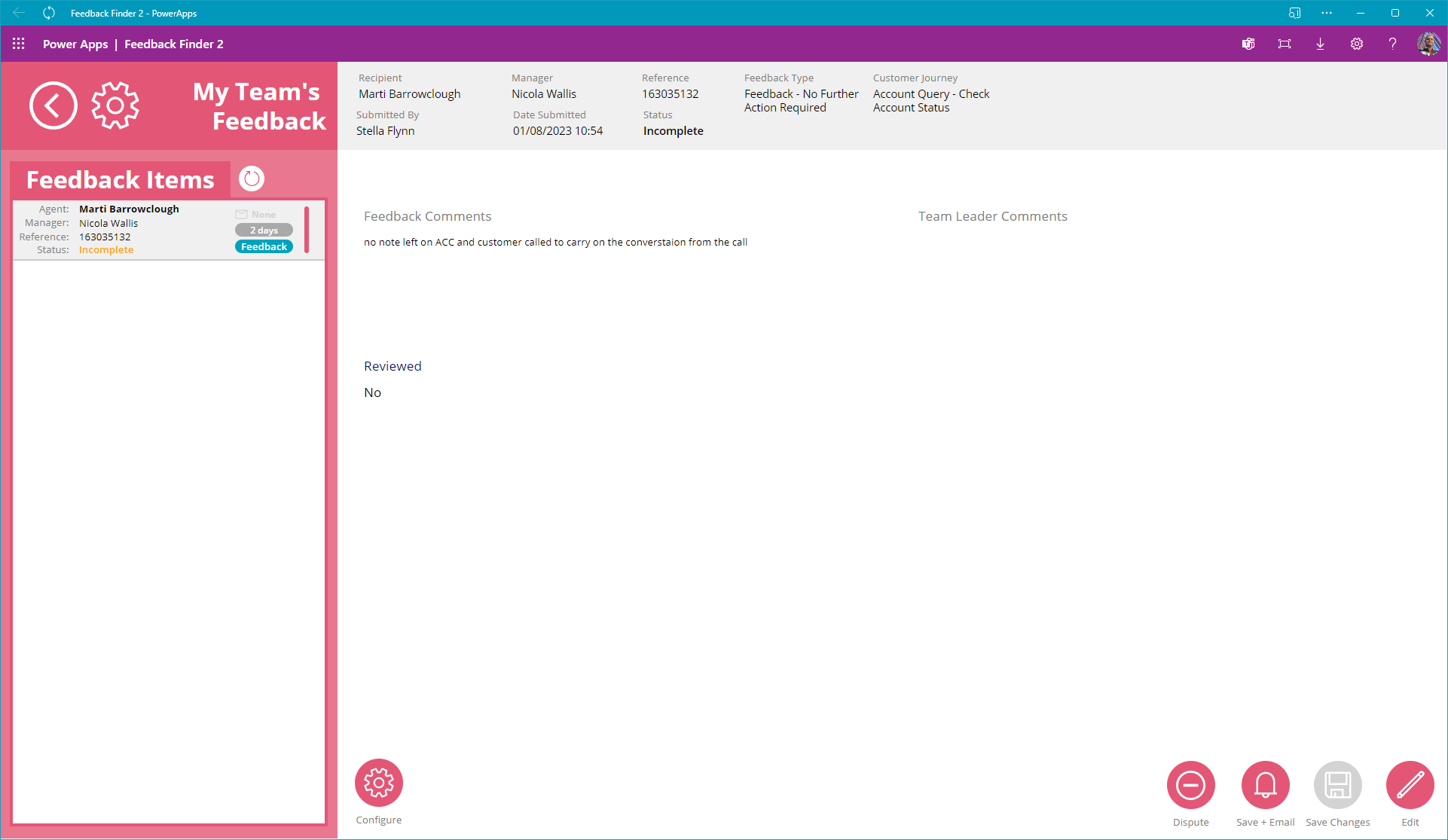Open the user profile avatar

tap(1428, 44)
